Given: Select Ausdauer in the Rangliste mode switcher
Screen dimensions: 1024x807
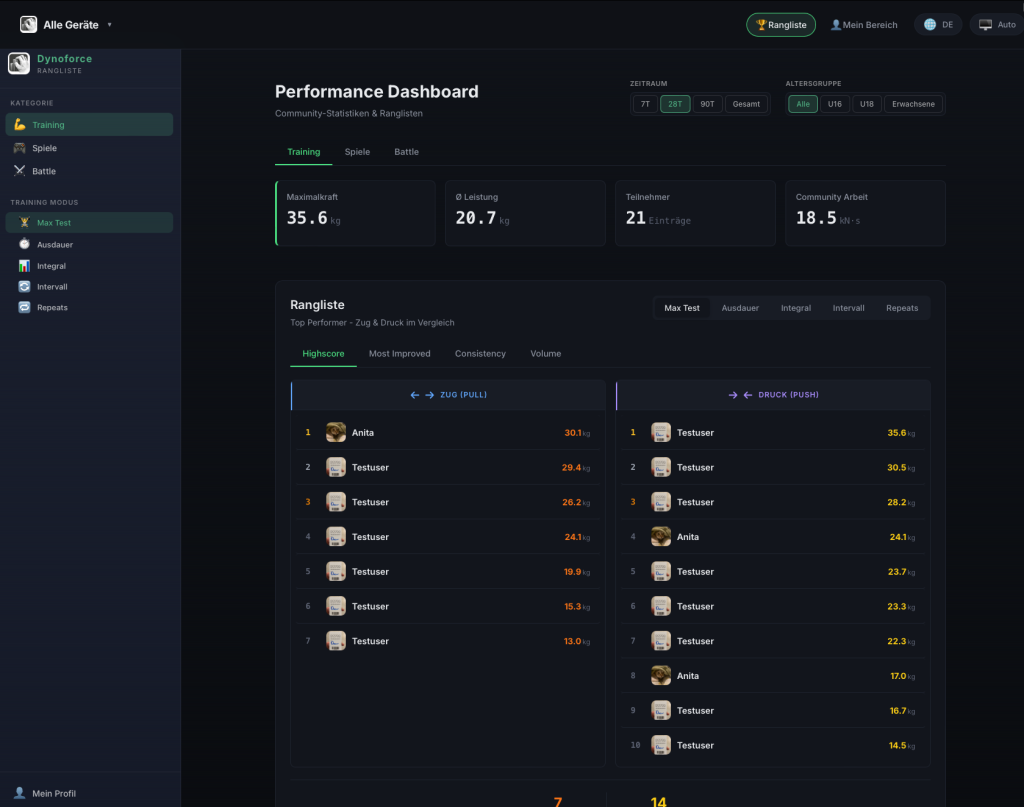Looking at the screenshot, I should [740, 308].
